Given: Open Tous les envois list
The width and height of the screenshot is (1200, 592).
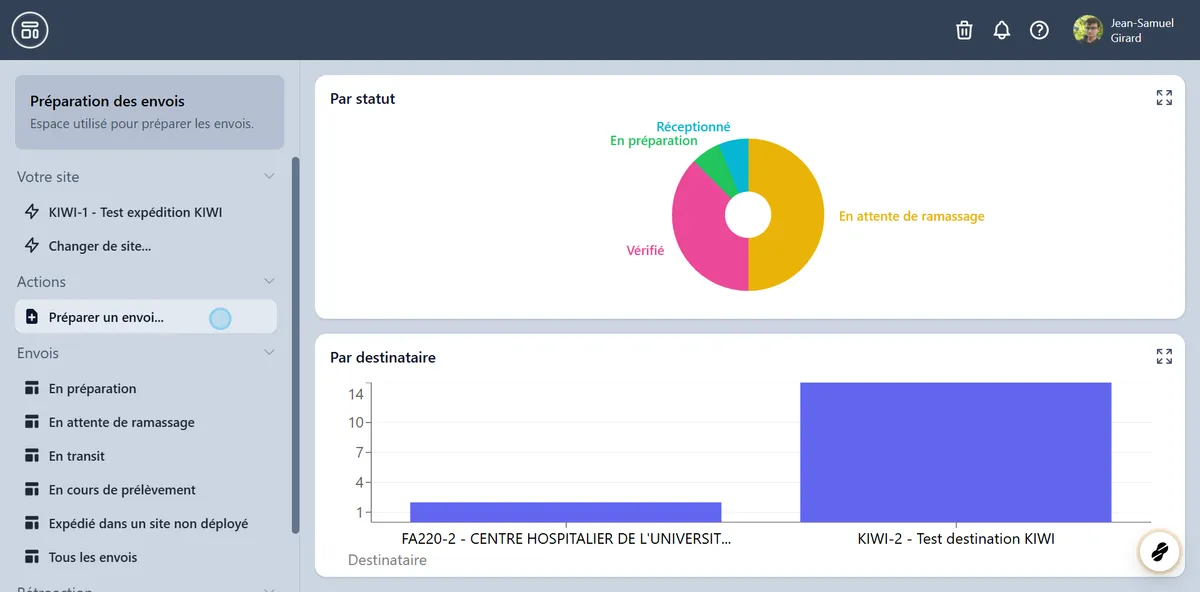Looking at the screenshot, I should point(92,558).
